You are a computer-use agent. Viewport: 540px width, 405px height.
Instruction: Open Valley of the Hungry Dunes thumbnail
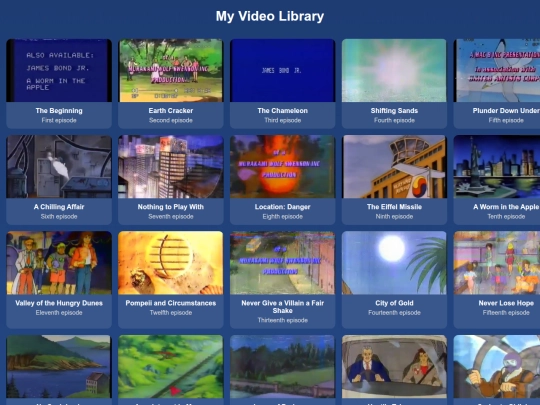click(59, 263)
